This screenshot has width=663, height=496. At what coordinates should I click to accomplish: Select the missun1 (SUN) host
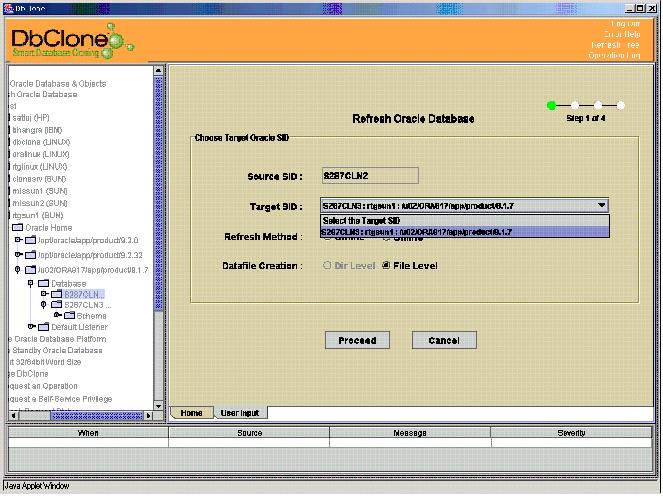coord(40,191)
